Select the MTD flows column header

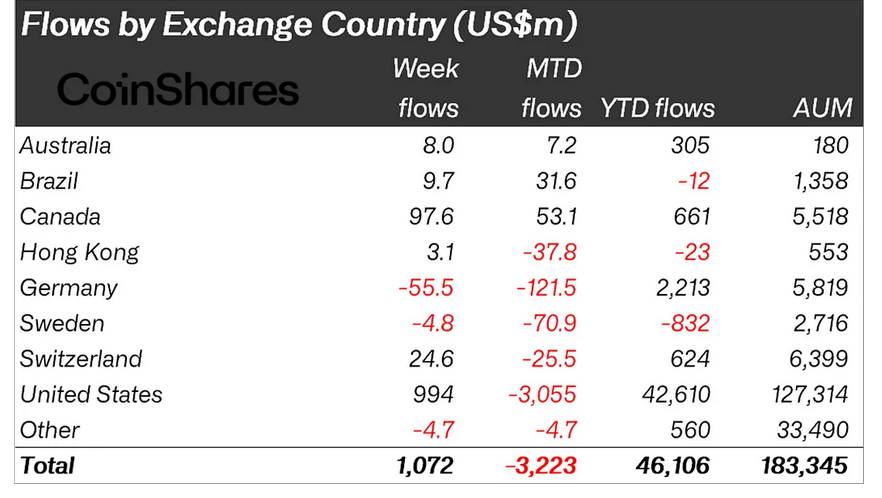(x=552, y=88)
